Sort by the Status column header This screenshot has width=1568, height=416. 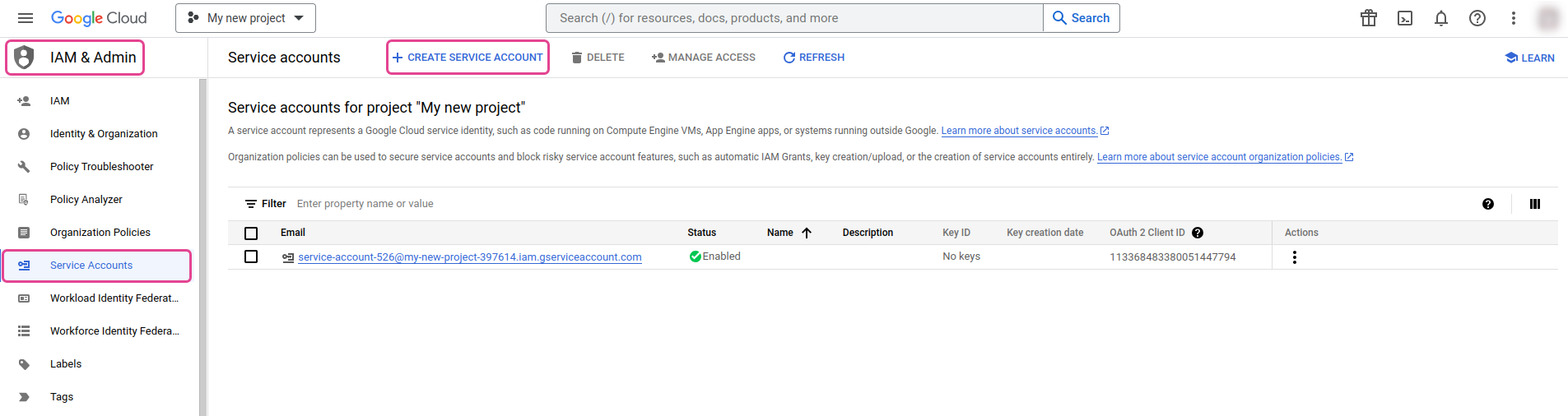pyautogui.click(x=702, y=233)
